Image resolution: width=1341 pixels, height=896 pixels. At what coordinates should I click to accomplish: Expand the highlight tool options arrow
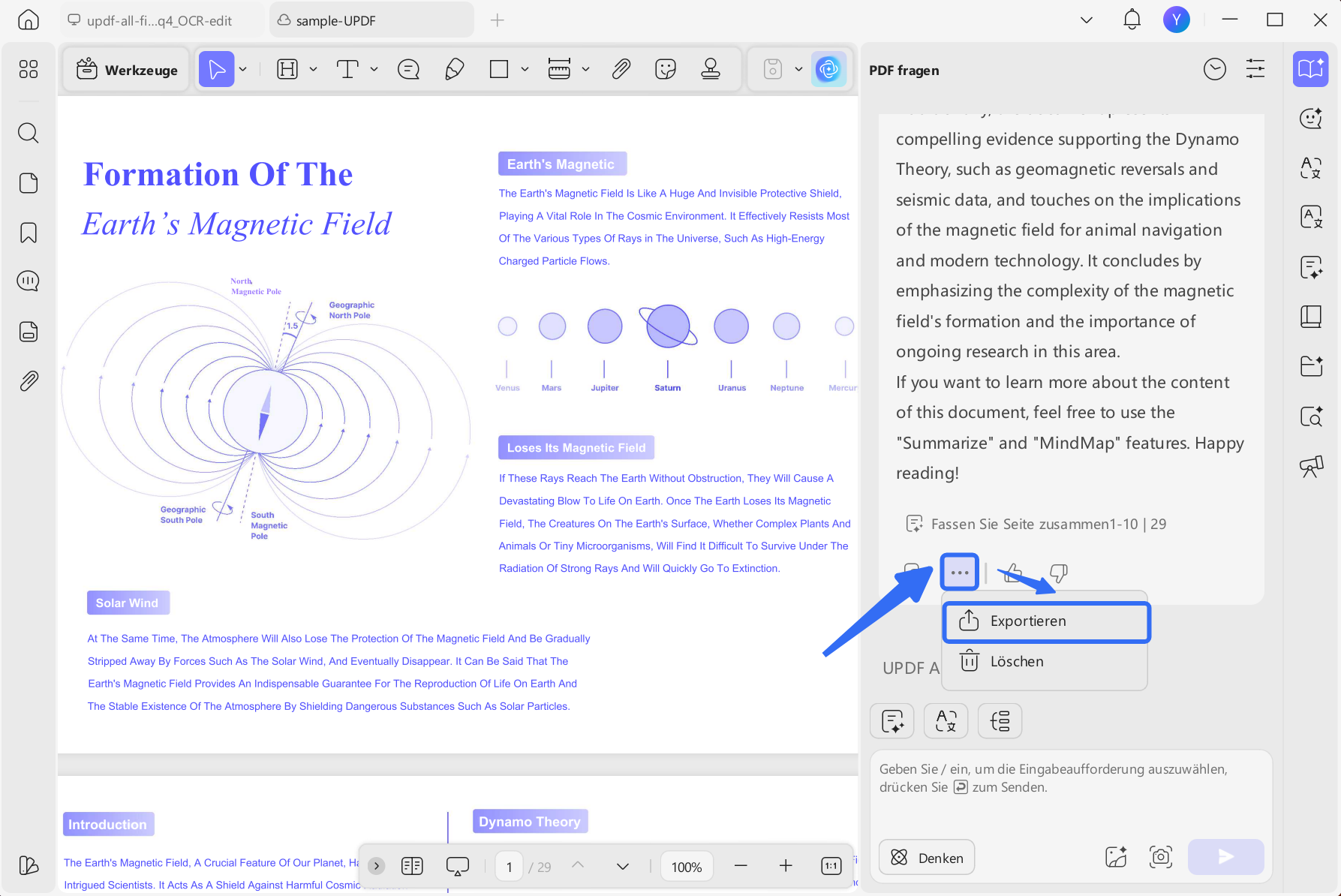click(x=313, y=70)
